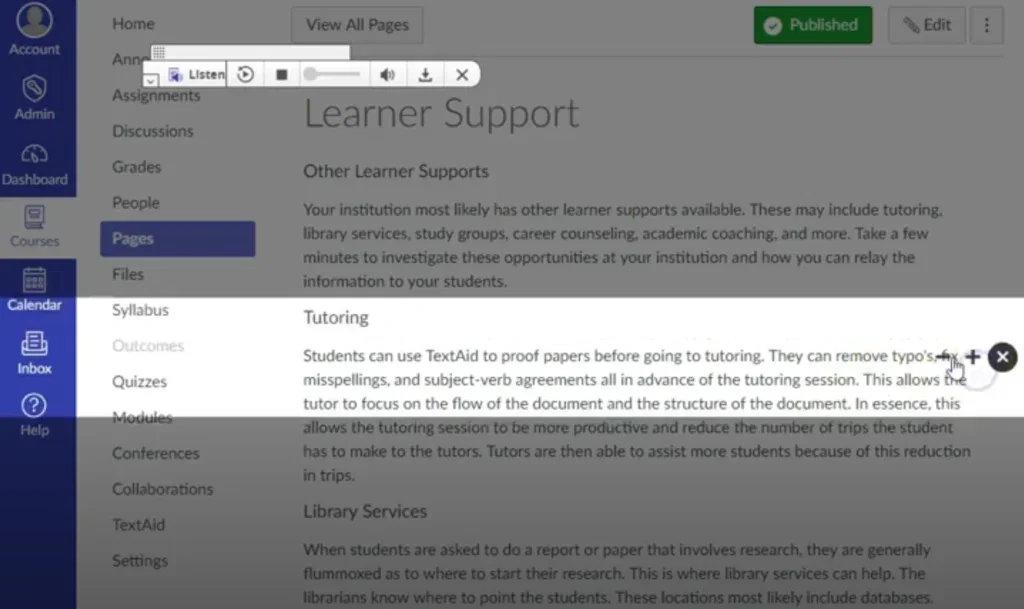Viewport: 1024px width, 609px height.
Task: Replay the audio in the TextAid toolbar
Action: pos(244,74)
